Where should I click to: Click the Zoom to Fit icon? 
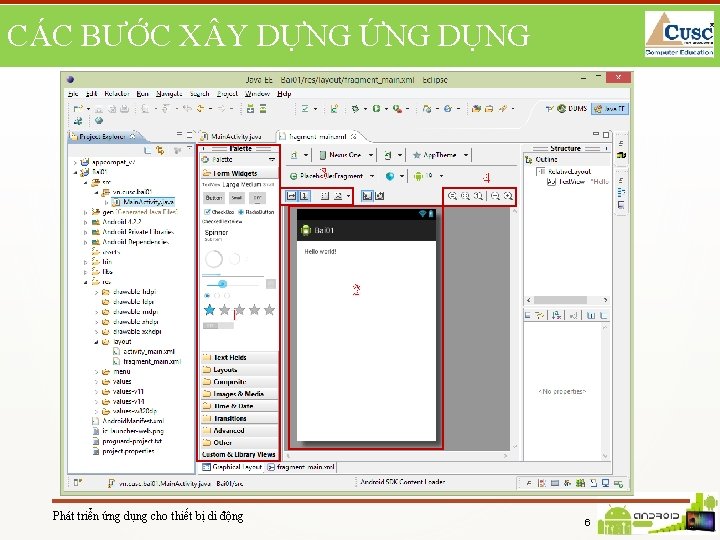[465, 196]
